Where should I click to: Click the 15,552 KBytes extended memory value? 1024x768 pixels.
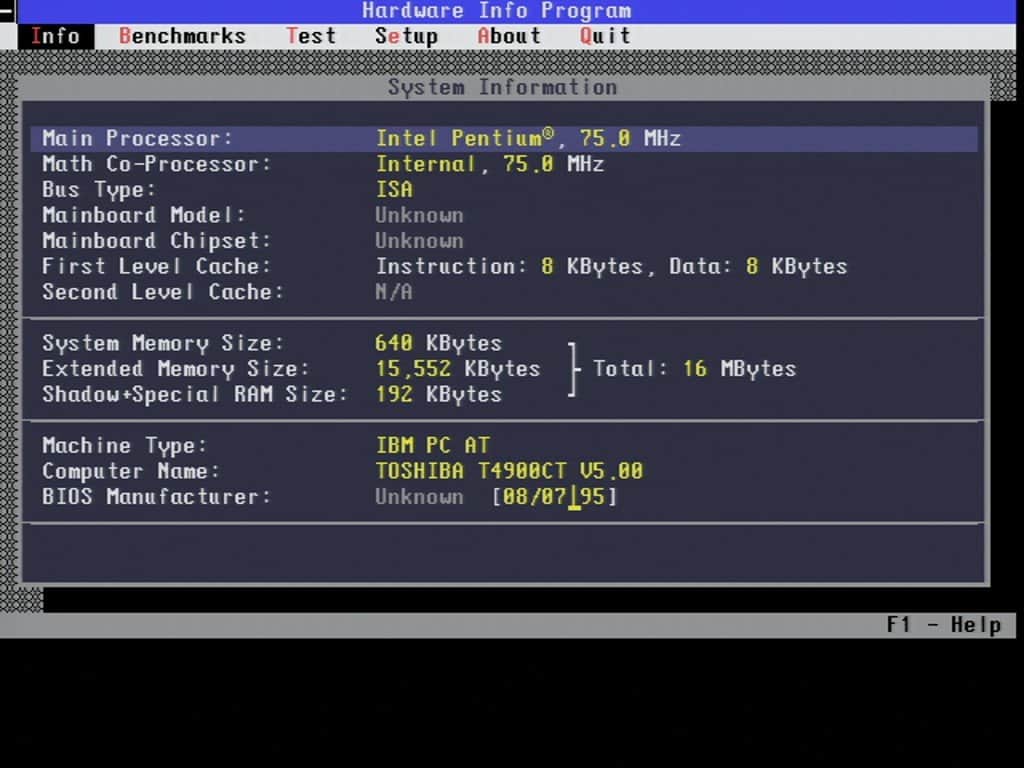click(458, 368)
